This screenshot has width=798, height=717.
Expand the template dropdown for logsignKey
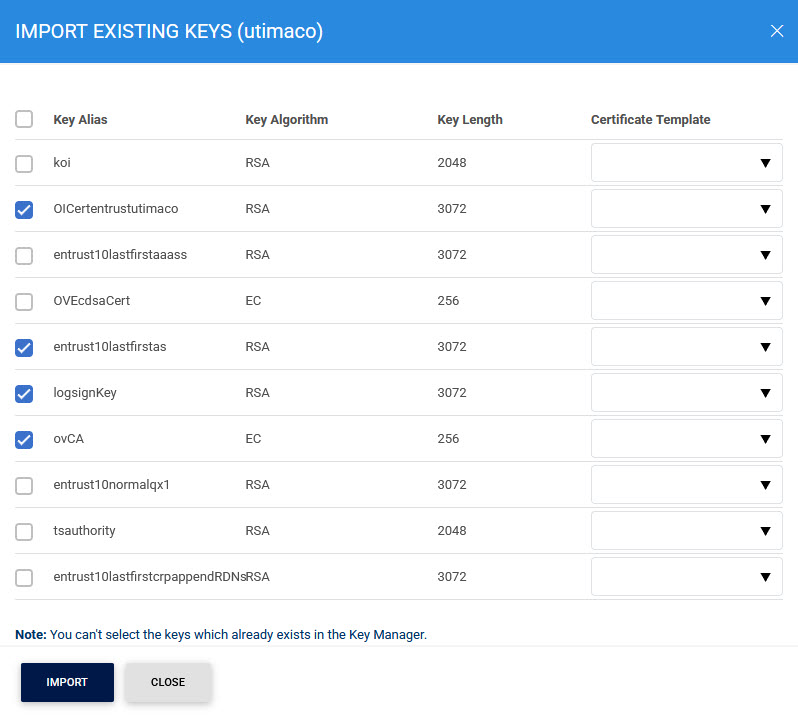coord(686,393)
